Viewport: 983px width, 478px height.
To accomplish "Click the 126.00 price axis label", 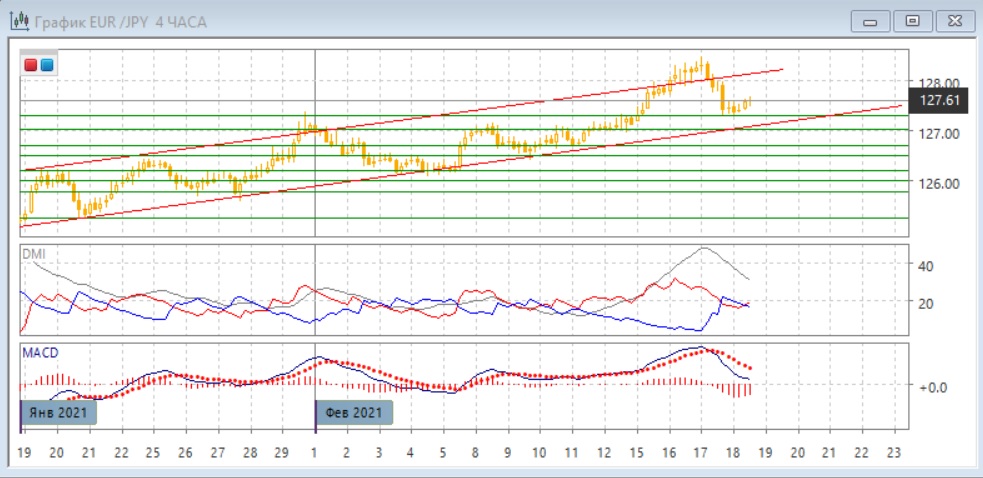I will tap(939, 183).
